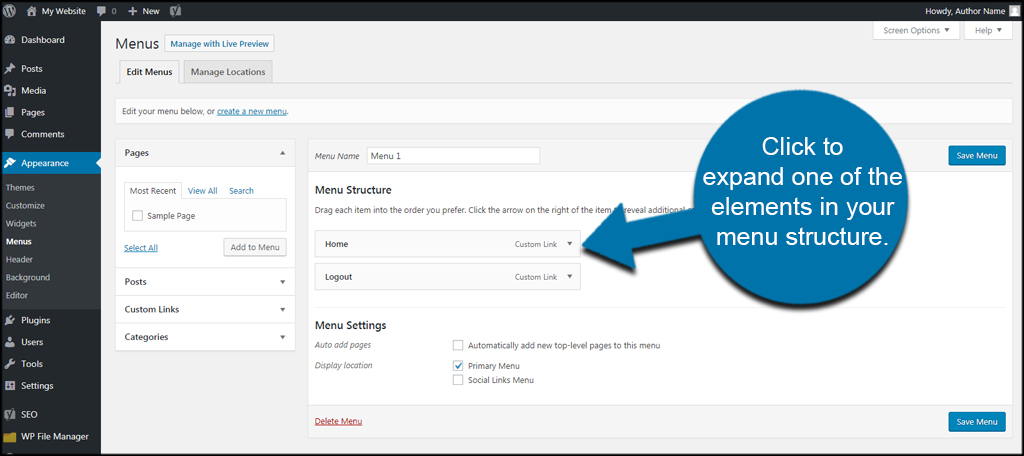Click the My Website home icon

[31, 10]
